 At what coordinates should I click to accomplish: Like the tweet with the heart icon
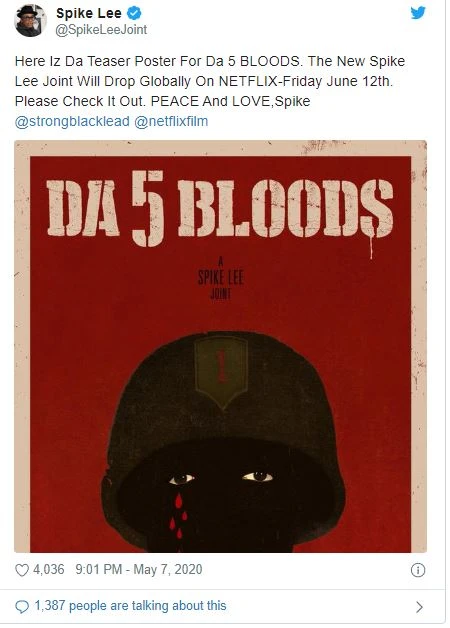22,570
